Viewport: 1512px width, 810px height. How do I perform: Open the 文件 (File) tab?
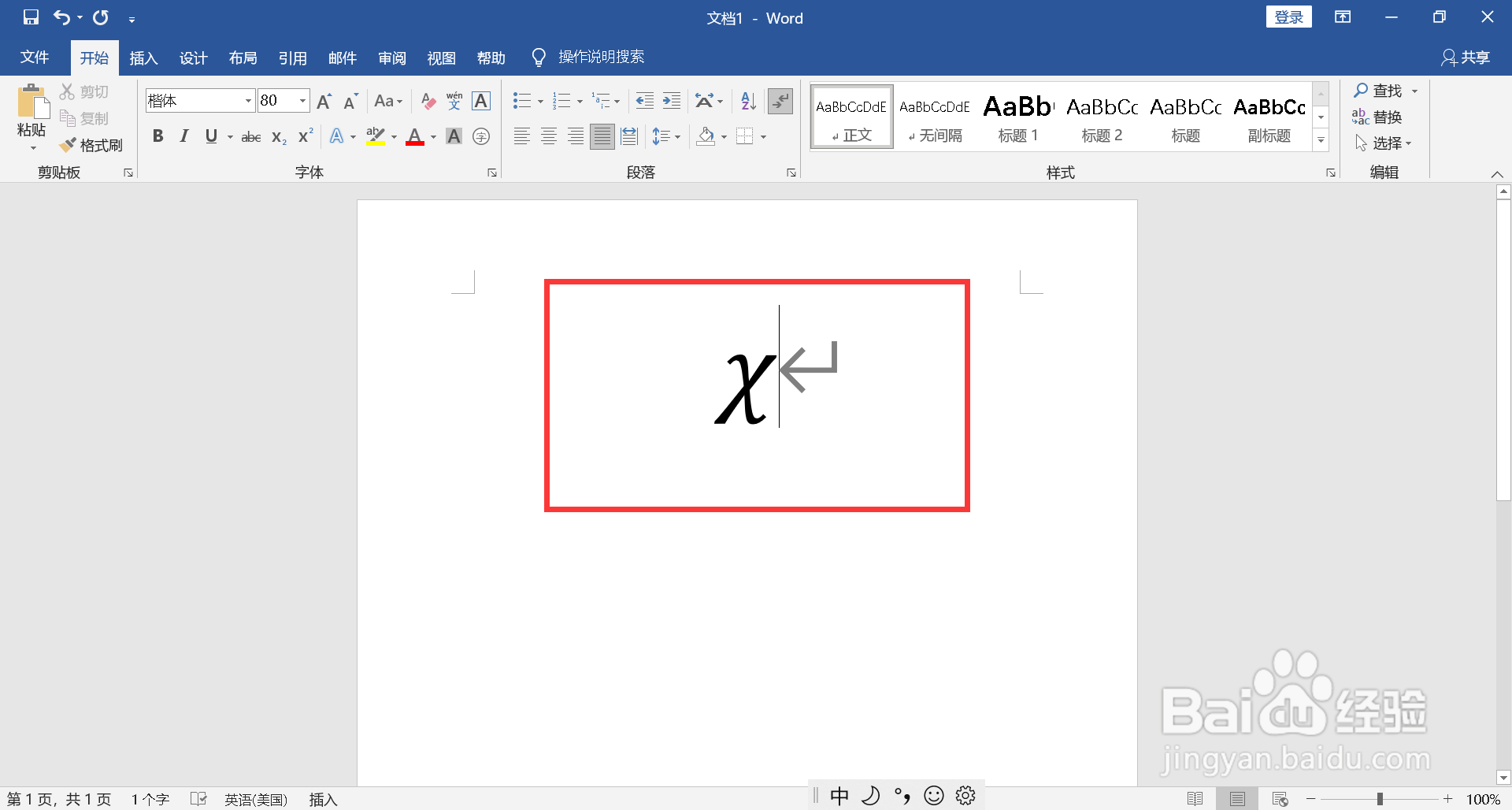[35, 58]
